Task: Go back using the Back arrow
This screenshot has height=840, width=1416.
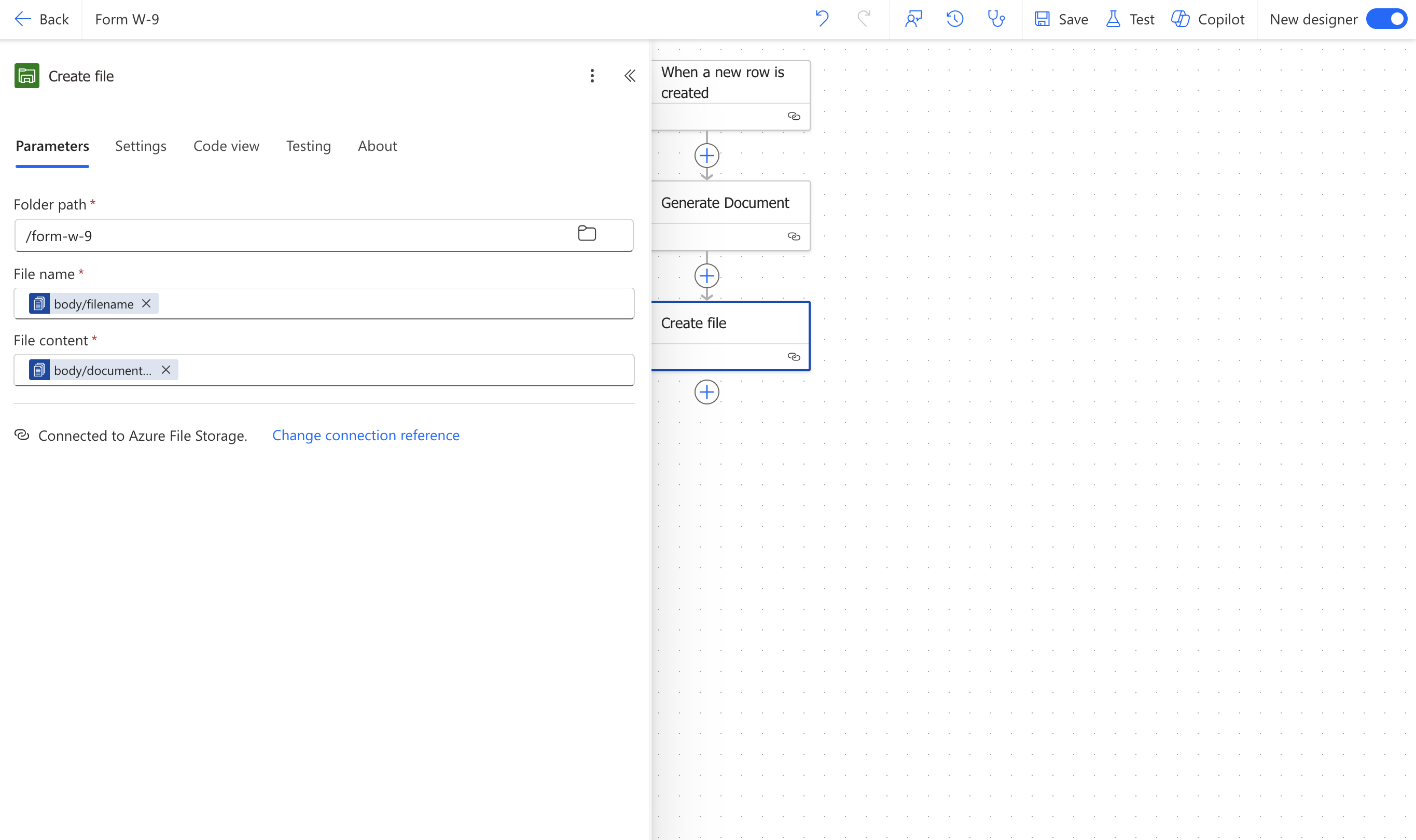Action: point(41,19)
